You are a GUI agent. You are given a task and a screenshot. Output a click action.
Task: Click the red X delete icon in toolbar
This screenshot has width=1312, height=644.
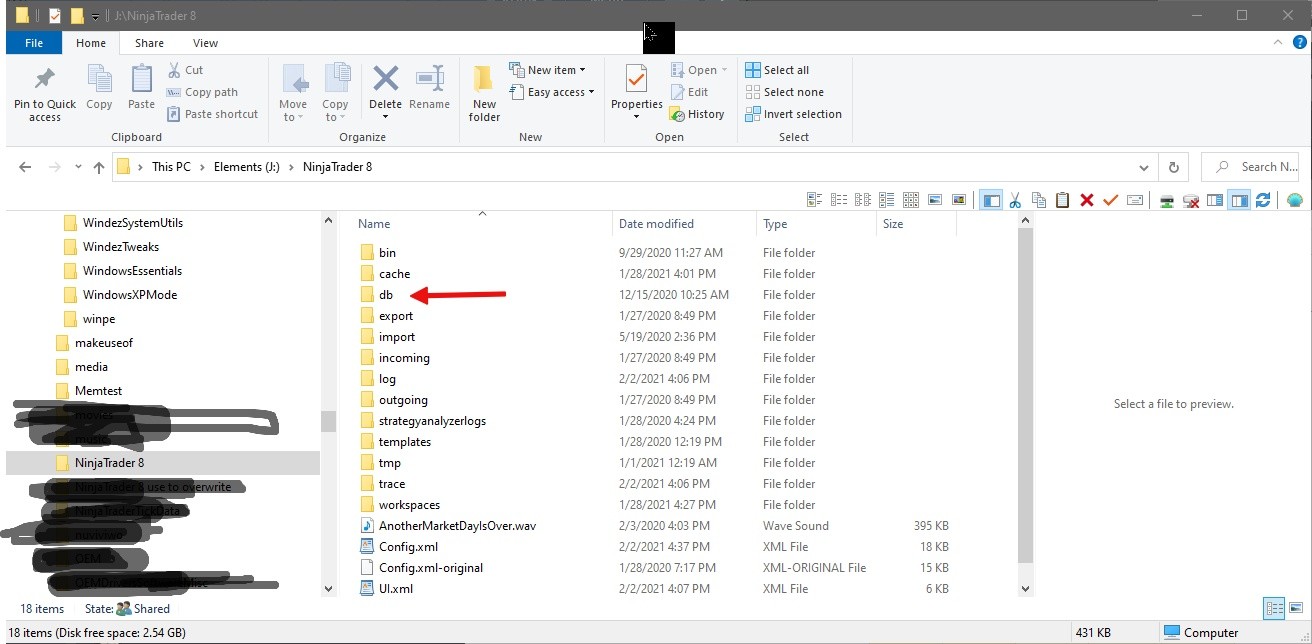[x=1087, y=200]
